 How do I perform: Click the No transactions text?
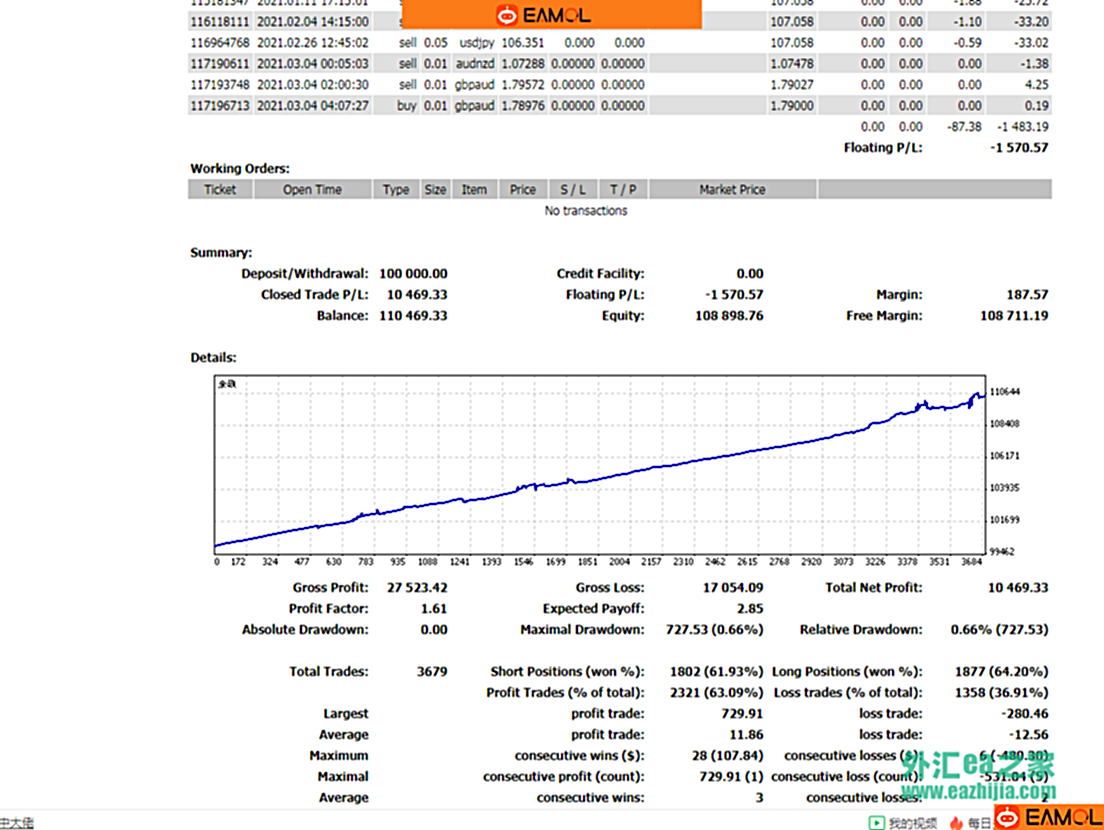586,210
